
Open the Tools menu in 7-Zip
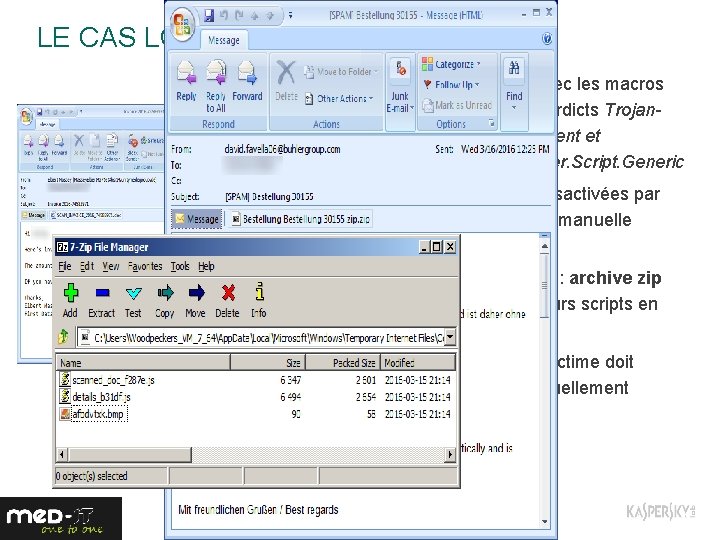coord(180,266)
